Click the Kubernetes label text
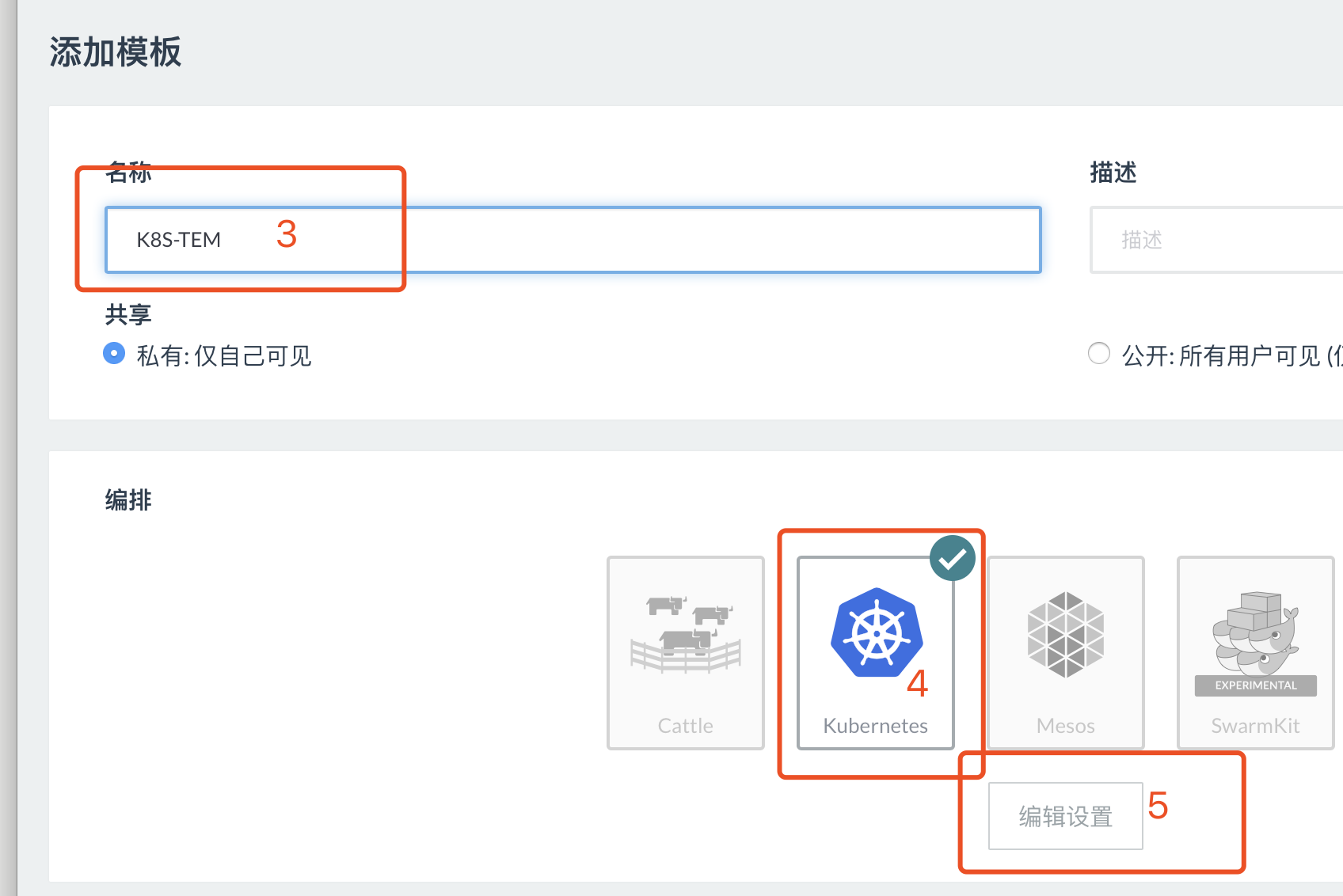The image size is (1343, 896). 874,725
